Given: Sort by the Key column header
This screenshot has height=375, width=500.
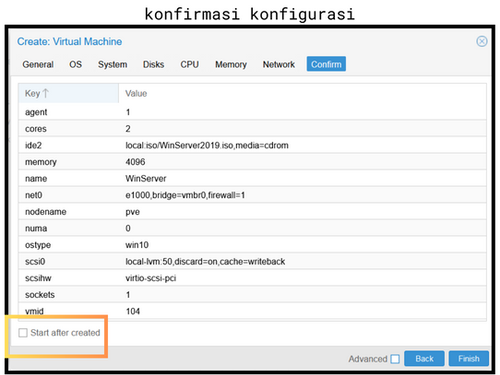Looking at the screenshot, I should (x=68, y=93).
